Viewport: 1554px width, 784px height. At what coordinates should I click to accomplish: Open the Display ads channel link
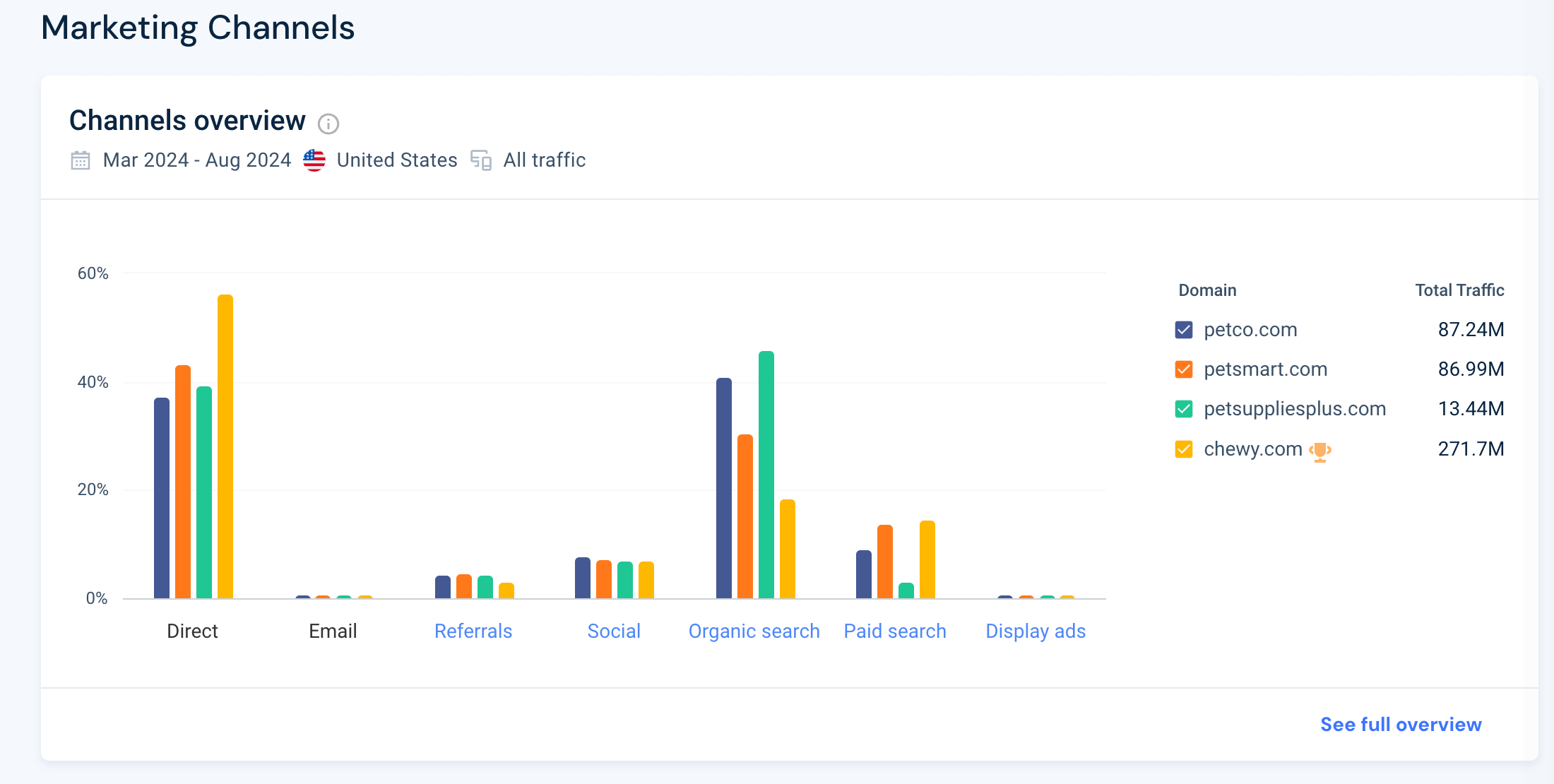click(1036, 631)
